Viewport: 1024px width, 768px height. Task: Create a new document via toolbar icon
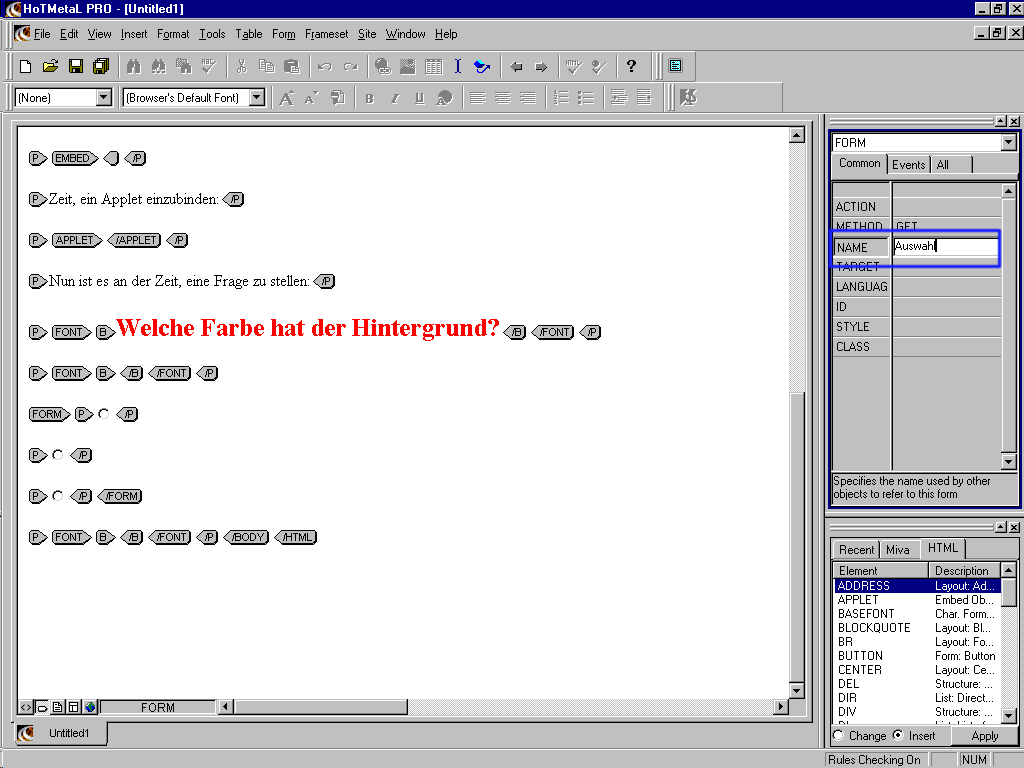coord(26,67)
